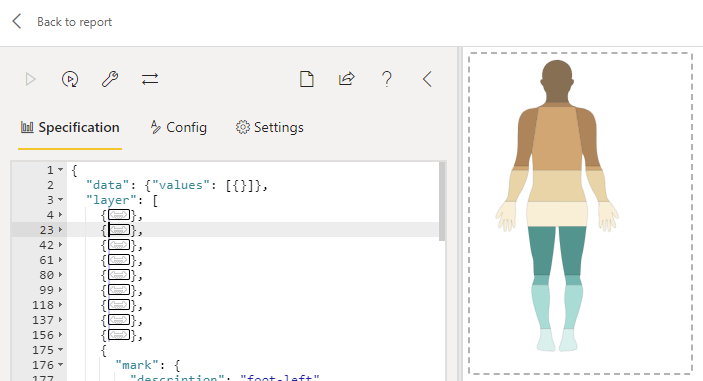Screen dimensions: 703x381
Task: Apply changes with the play icon
Action: click(x=30, y=79)
